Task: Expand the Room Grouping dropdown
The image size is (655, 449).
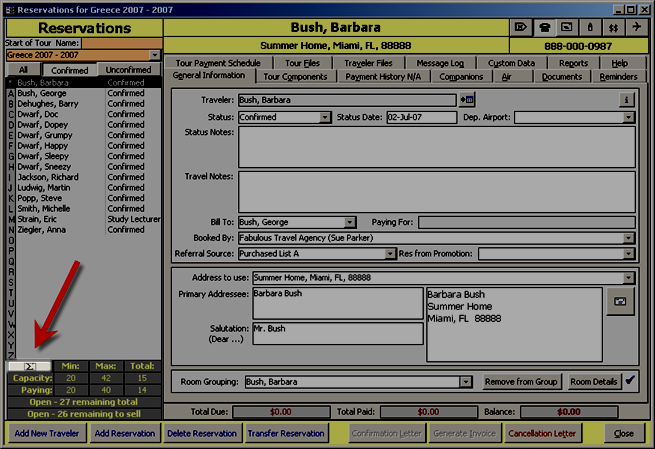Action: [466, 382]
